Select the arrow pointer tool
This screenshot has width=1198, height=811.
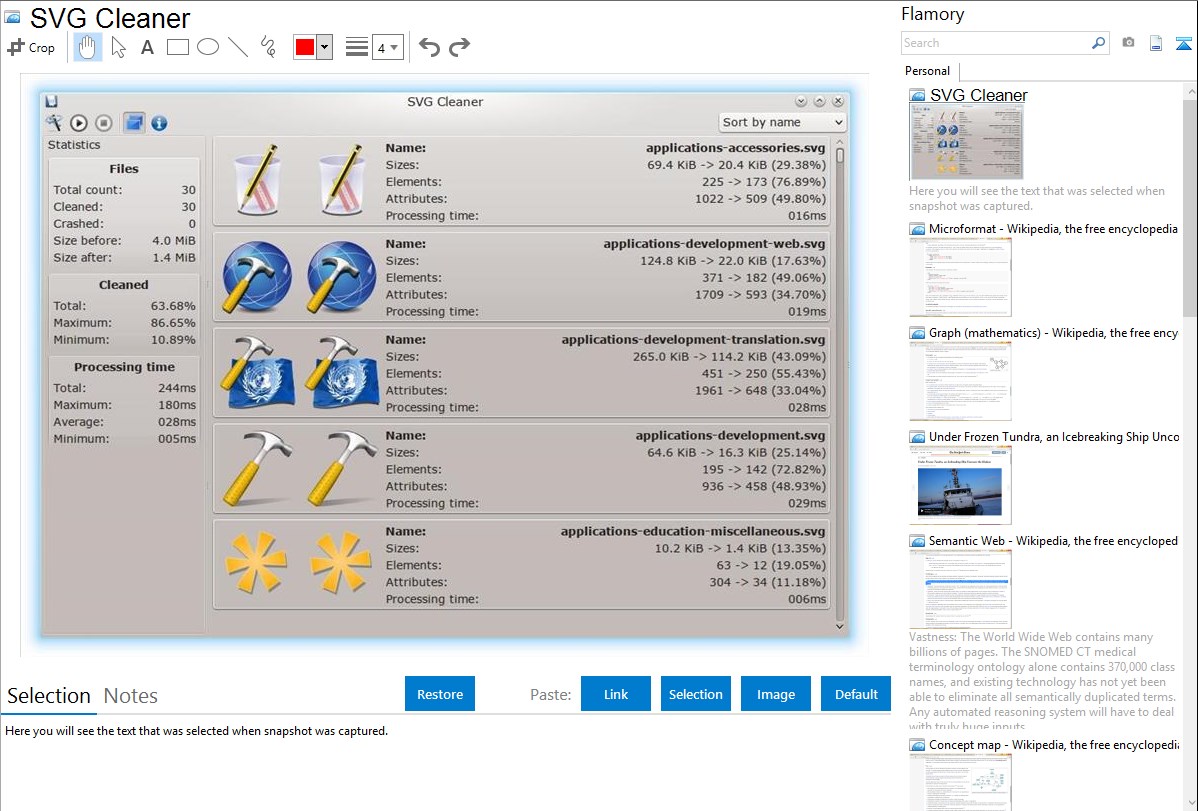[x=118, y=47]
